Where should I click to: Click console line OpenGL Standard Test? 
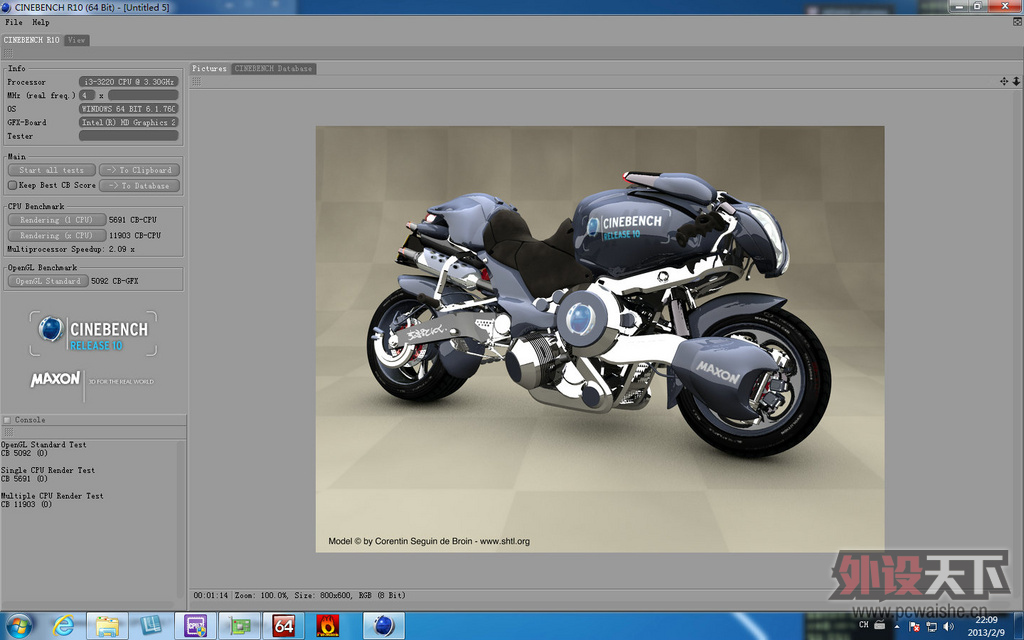tap(44, 445)
